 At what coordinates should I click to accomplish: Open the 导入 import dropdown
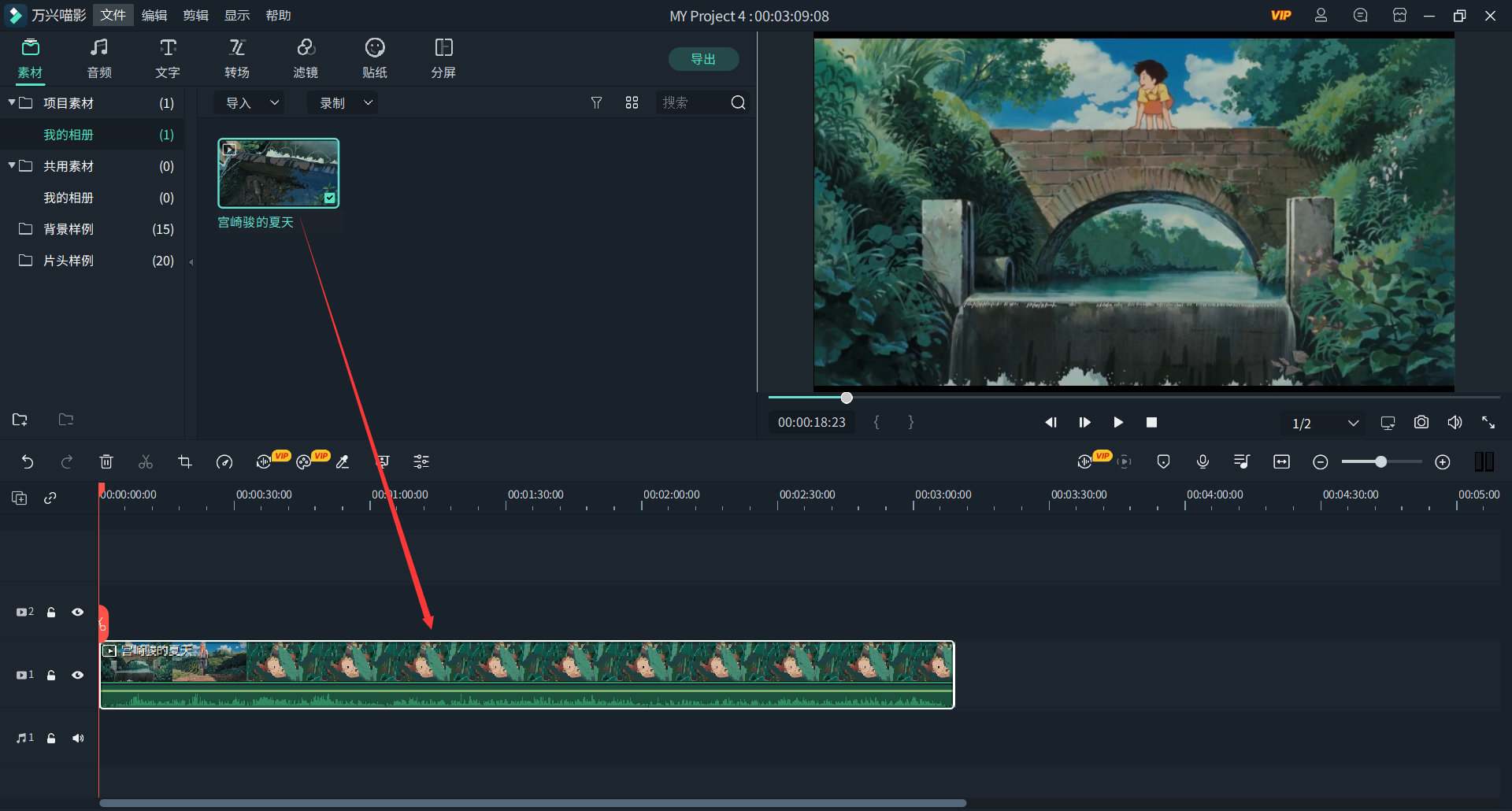[251, 103]
